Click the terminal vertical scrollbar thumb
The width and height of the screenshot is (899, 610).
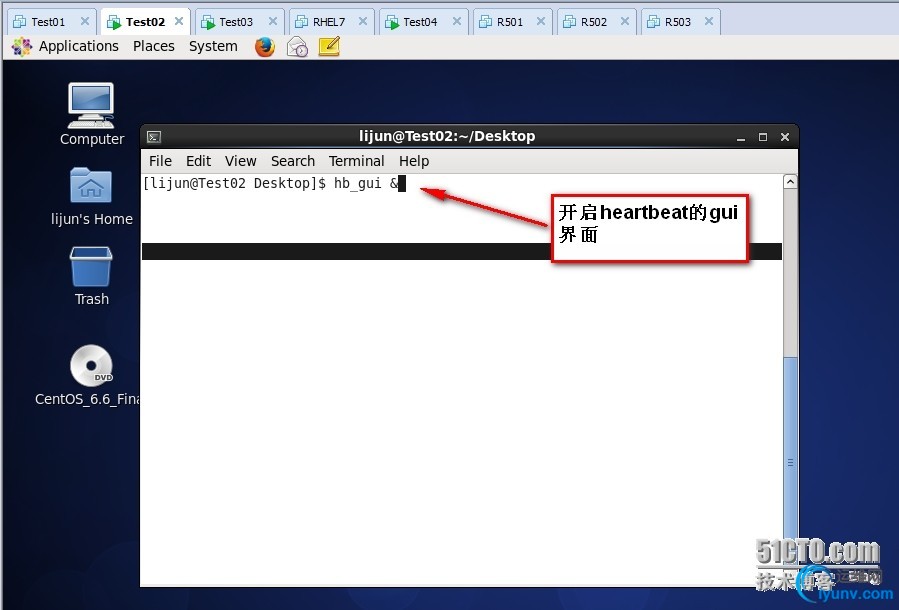(790, 464)
